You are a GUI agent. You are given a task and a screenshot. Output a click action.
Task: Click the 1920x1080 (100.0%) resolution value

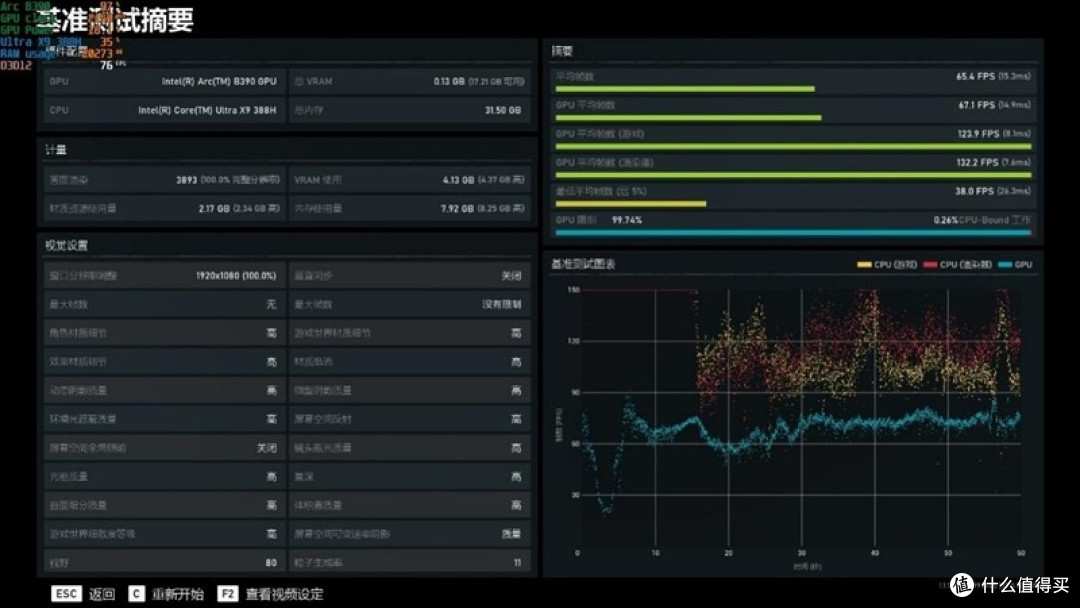[x=236, y=275]
